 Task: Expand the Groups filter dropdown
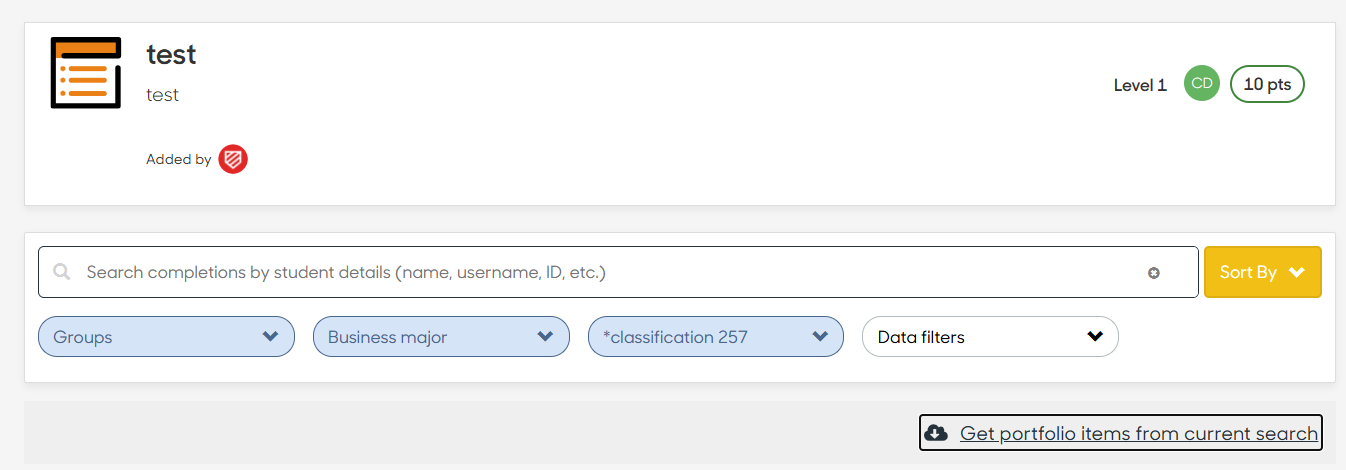166,337
